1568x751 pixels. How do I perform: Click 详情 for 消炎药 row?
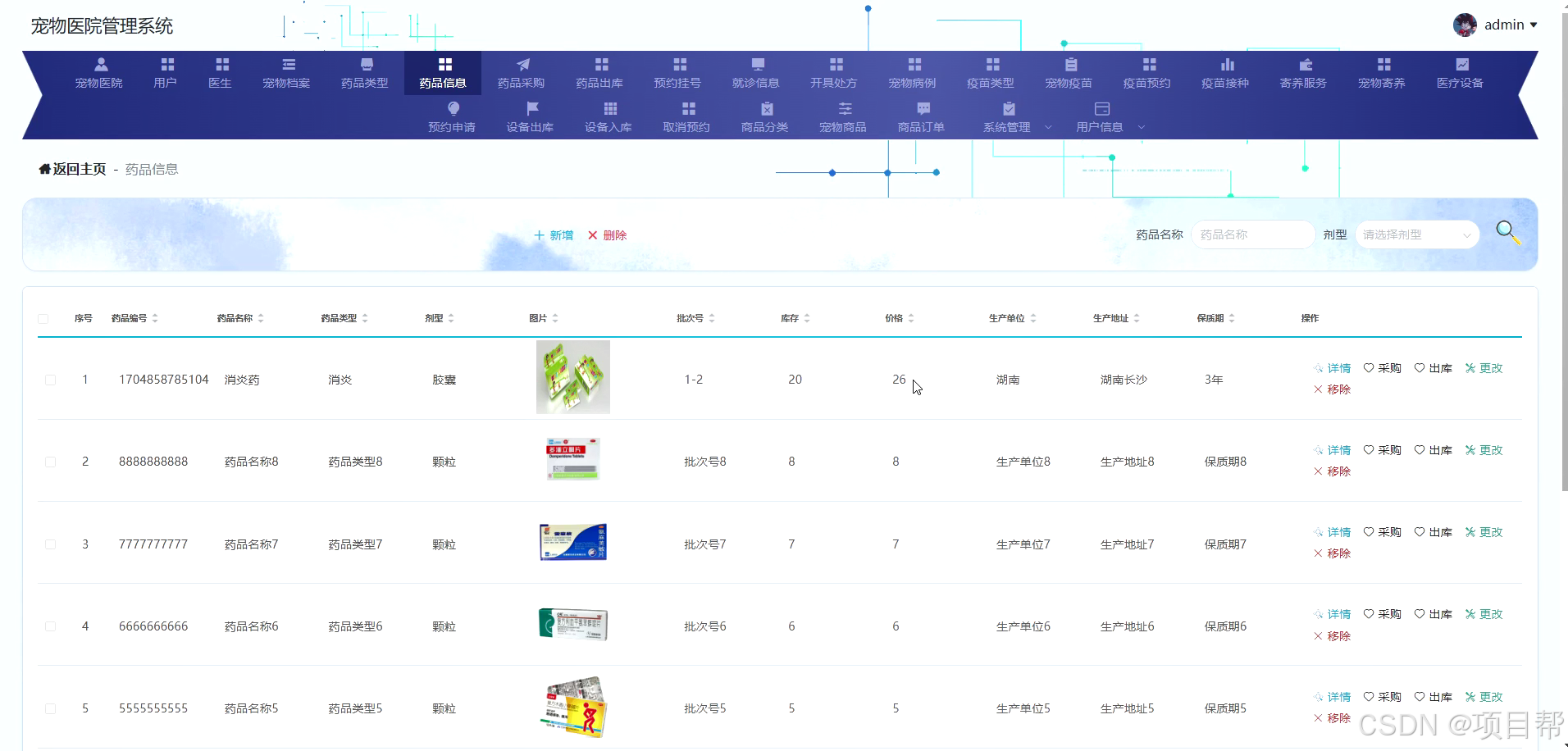[1332, 368]
